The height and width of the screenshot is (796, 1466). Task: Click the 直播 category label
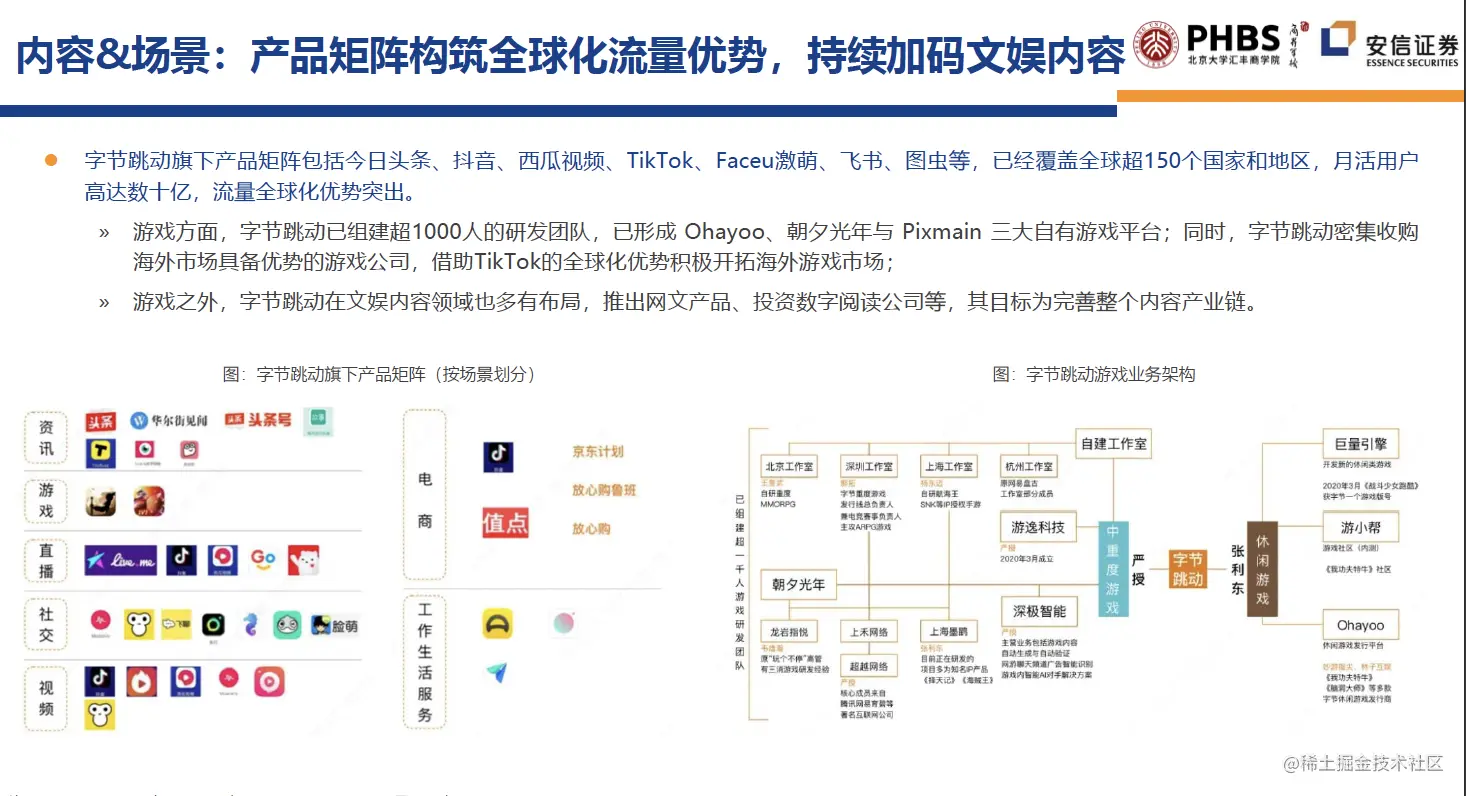click(47, 559)
